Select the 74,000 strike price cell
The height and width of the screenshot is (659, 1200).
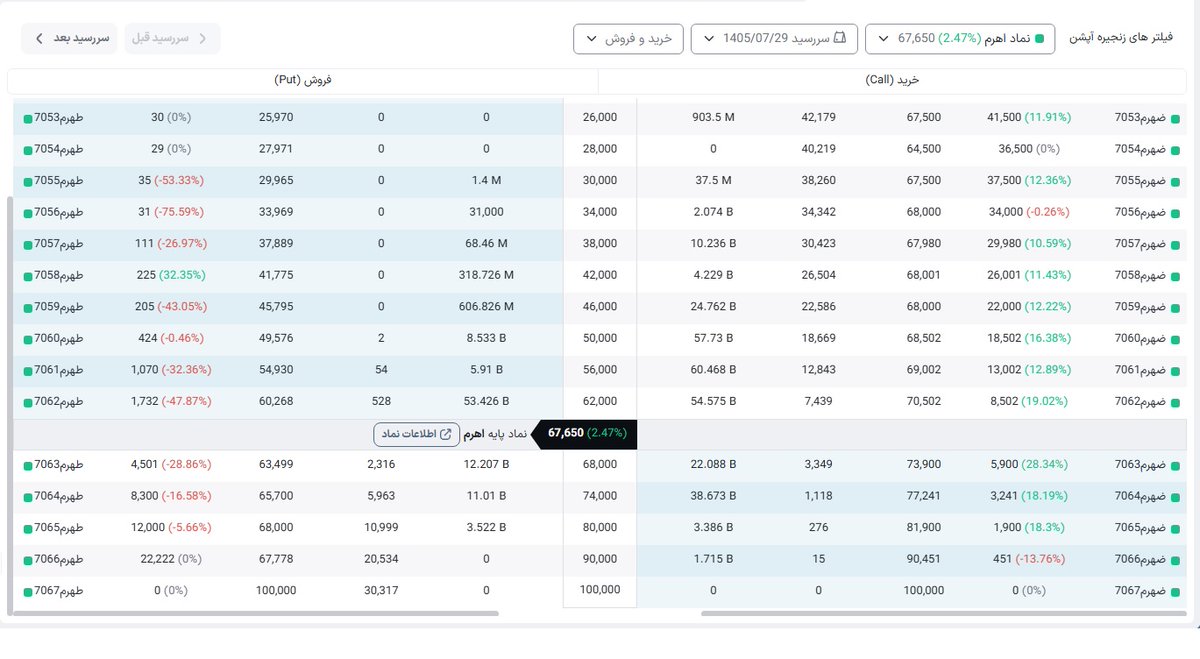[600, 496]
